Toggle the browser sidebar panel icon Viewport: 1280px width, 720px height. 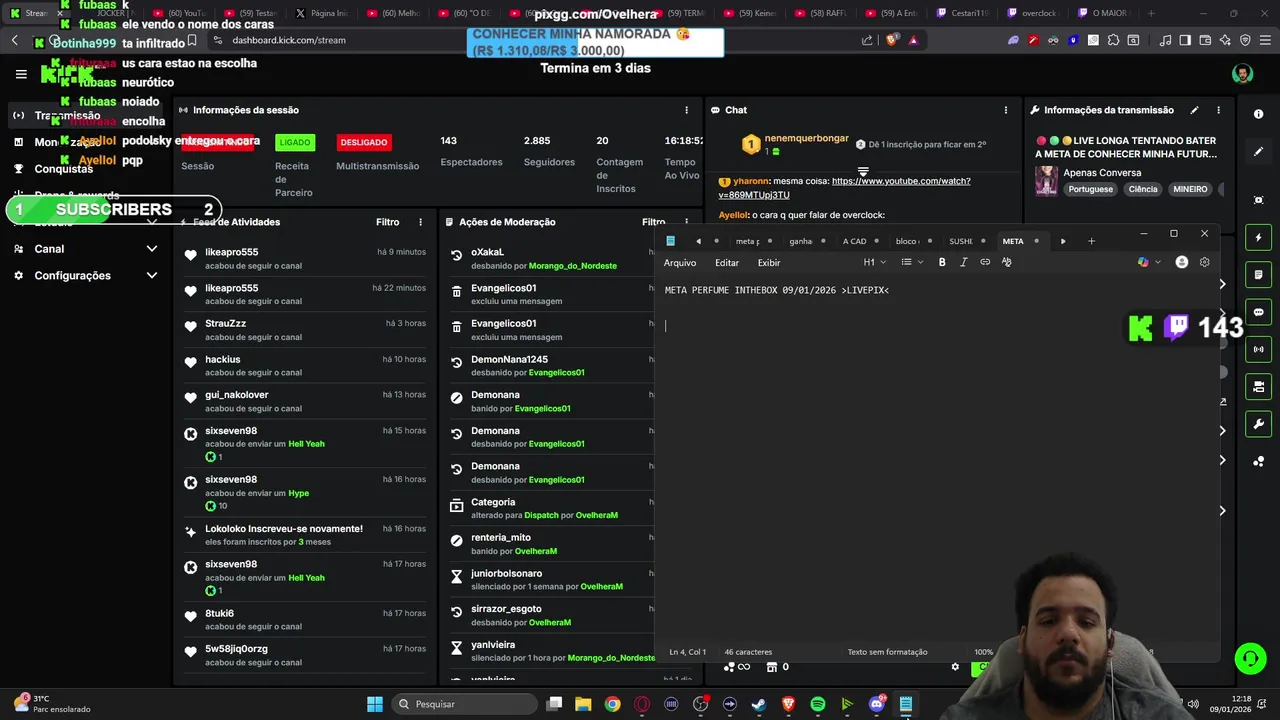[x=1185, y=40]
